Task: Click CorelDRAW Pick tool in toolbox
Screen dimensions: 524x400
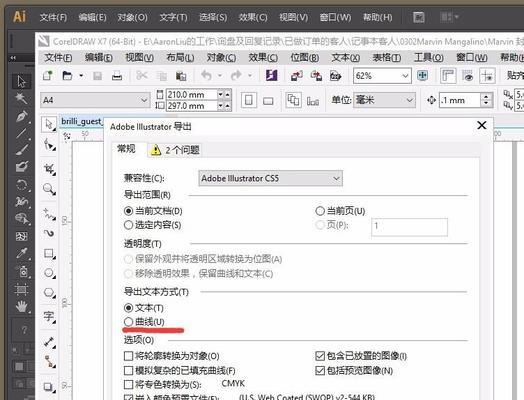Action: click(49, 124)
